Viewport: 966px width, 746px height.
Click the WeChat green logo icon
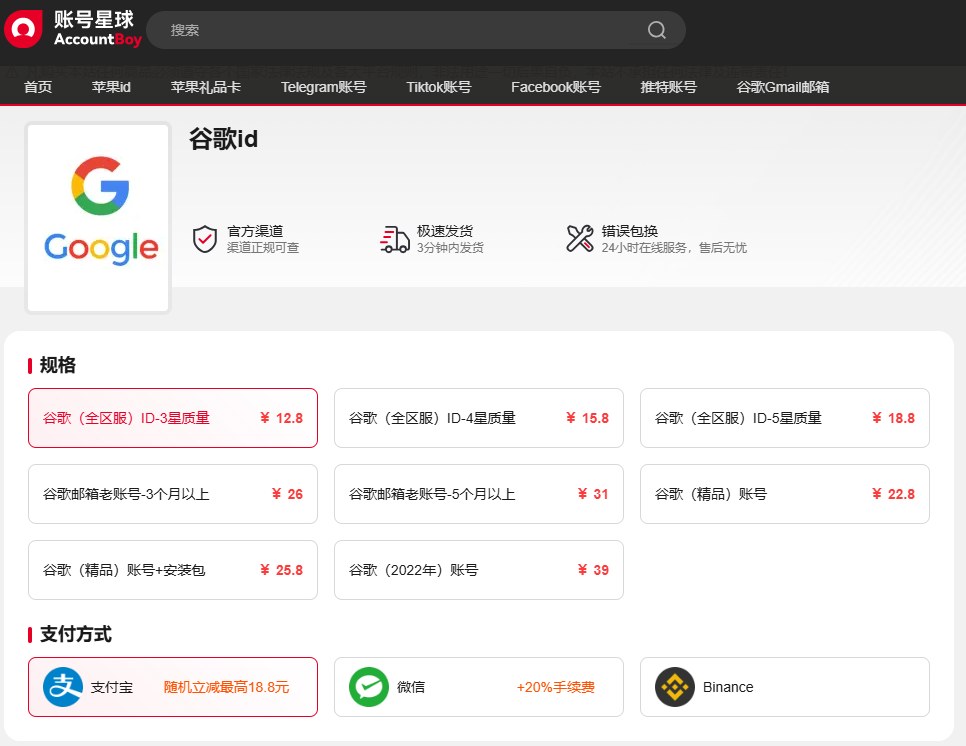(x=368, y=687)
